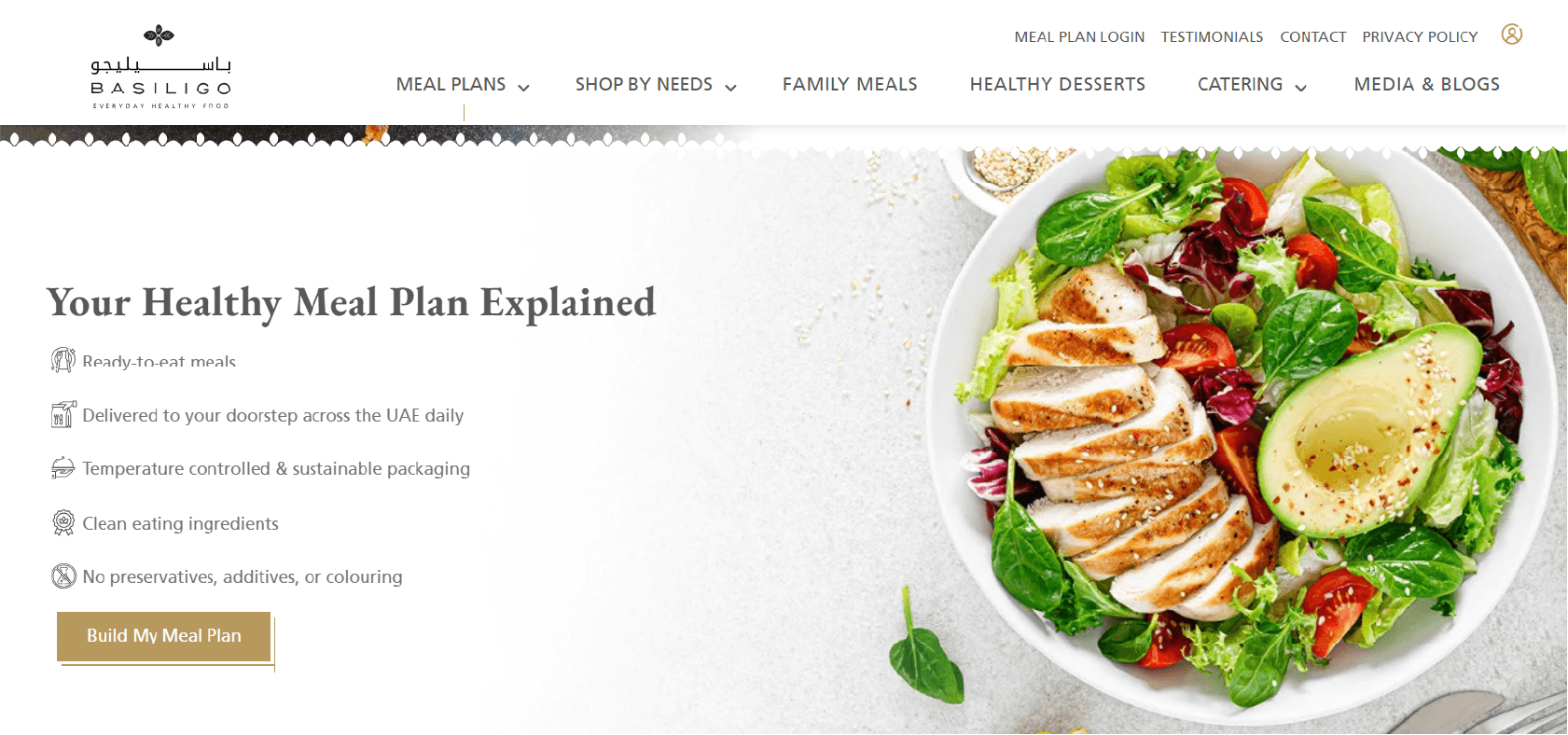
Task: Click the no preservatives crossed-out icon
Action: tap(62, 576)
